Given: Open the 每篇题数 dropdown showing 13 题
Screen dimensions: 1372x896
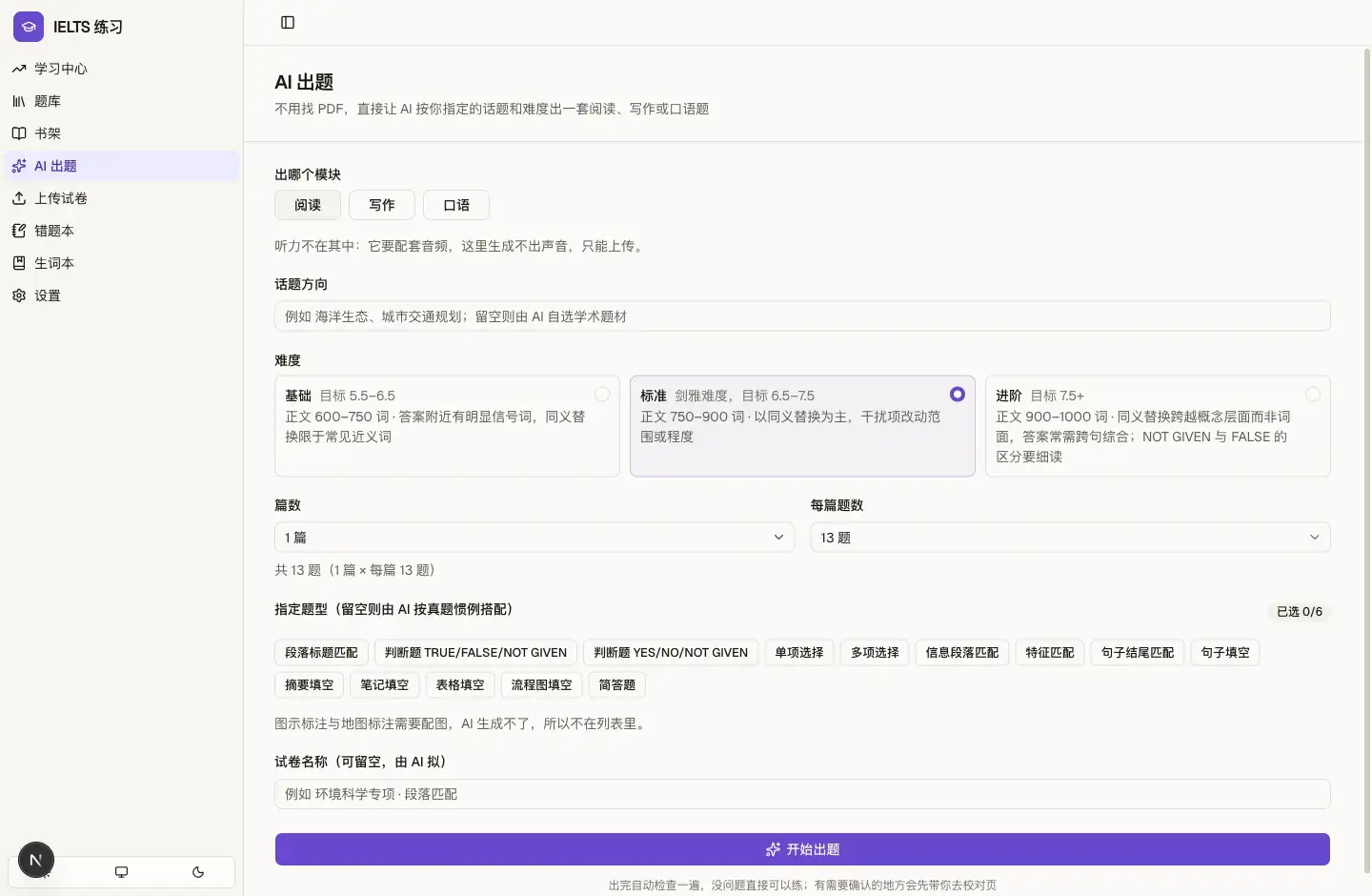Looking at the screenshot, I should [1070, 538].
